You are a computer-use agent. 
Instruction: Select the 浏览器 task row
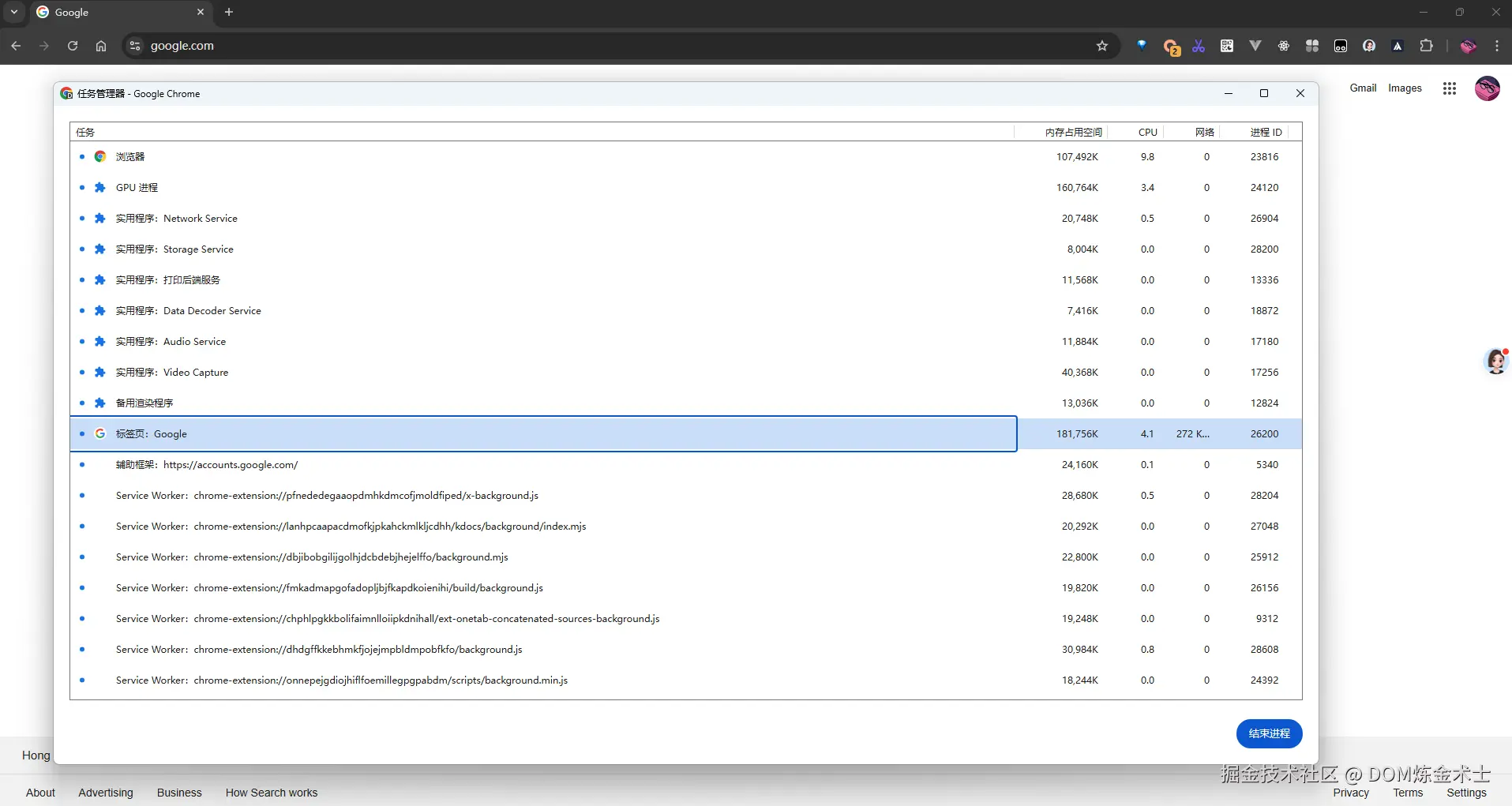[685, 156]
